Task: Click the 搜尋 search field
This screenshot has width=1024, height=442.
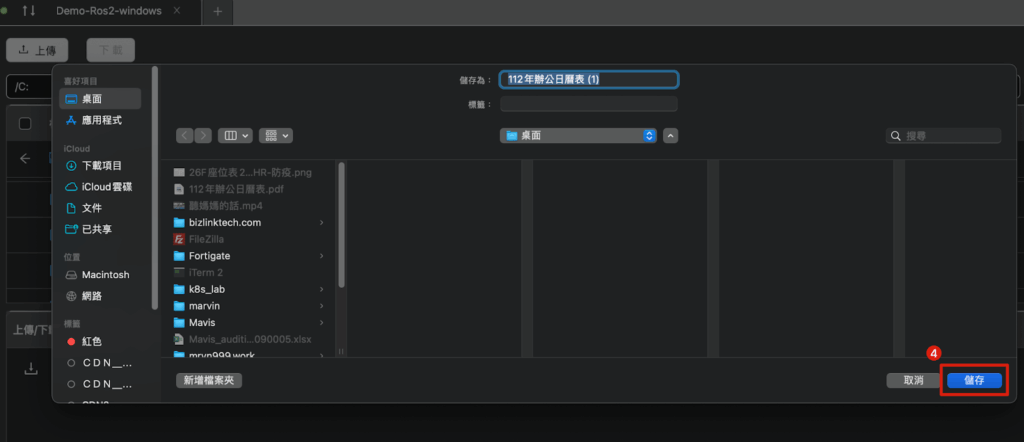Action: [944, 135]
